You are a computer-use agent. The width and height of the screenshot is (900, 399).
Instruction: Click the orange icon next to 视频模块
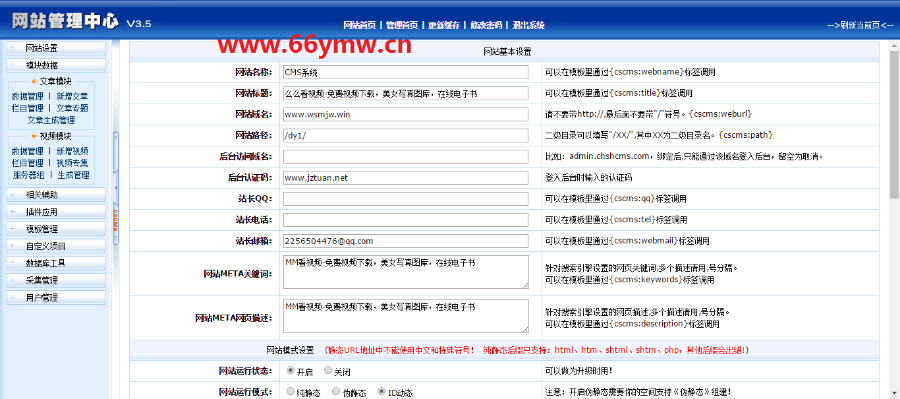34,136
